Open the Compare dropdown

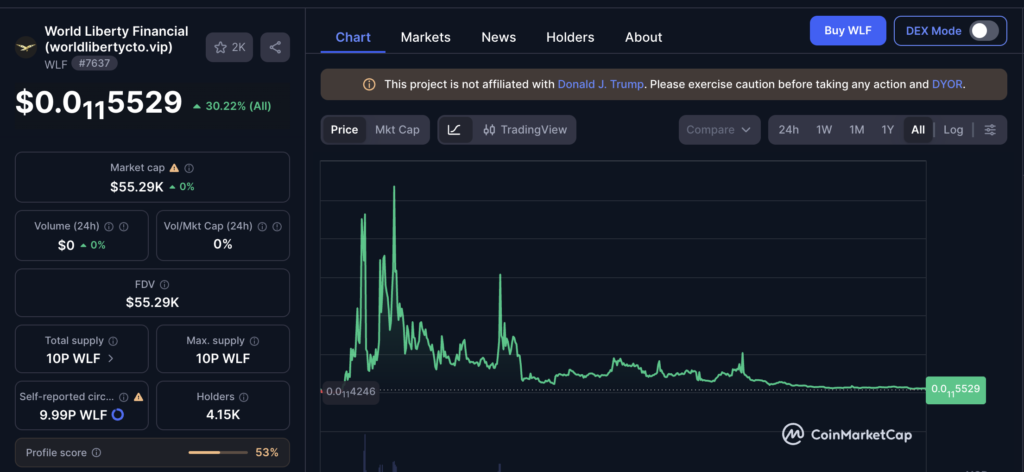pos(719,130)
